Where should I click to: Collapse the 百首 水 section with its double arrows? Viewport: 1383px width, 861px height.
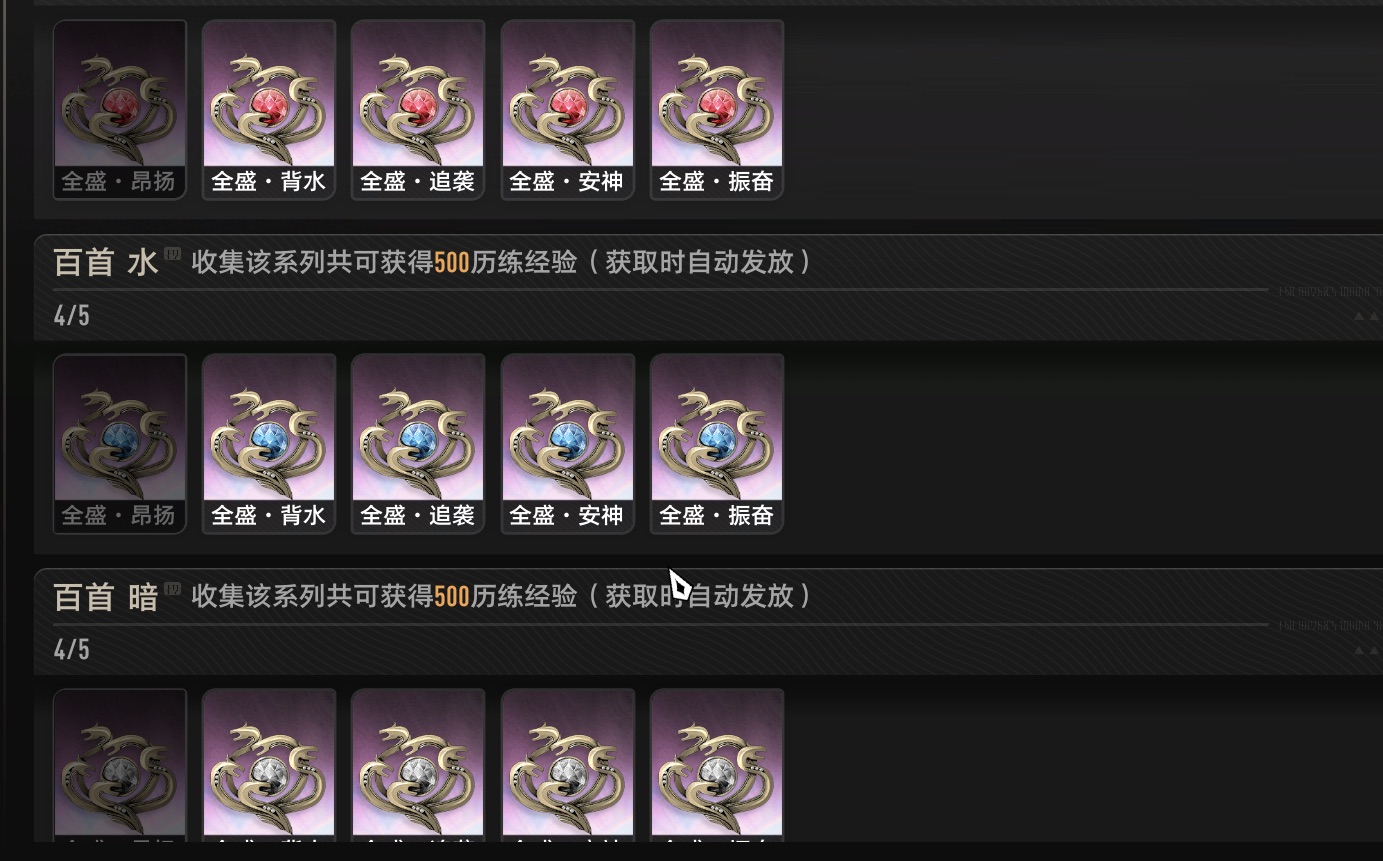1366,316
